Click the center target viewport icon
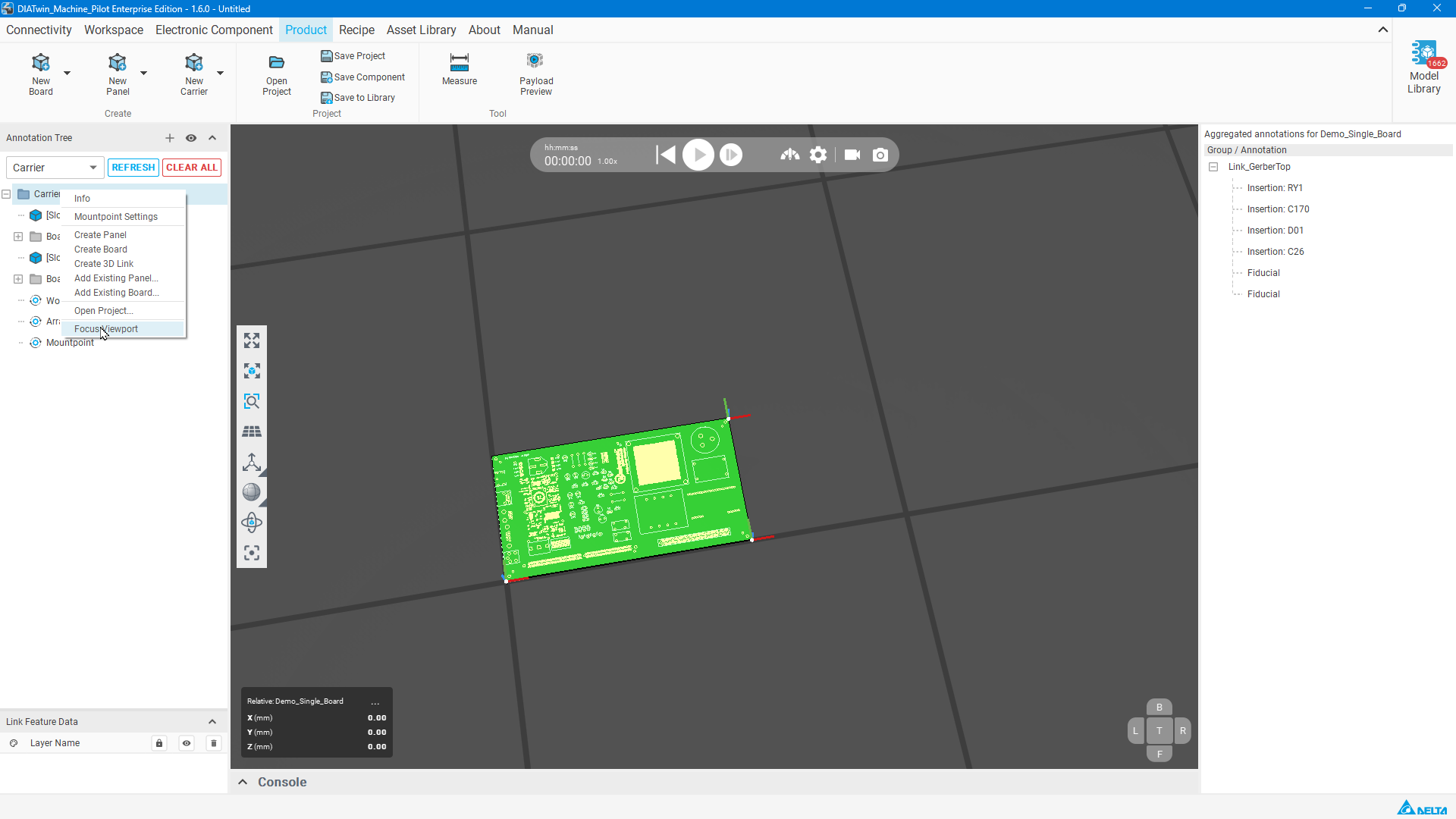The image size is (1456, 819). pos(252,553)
